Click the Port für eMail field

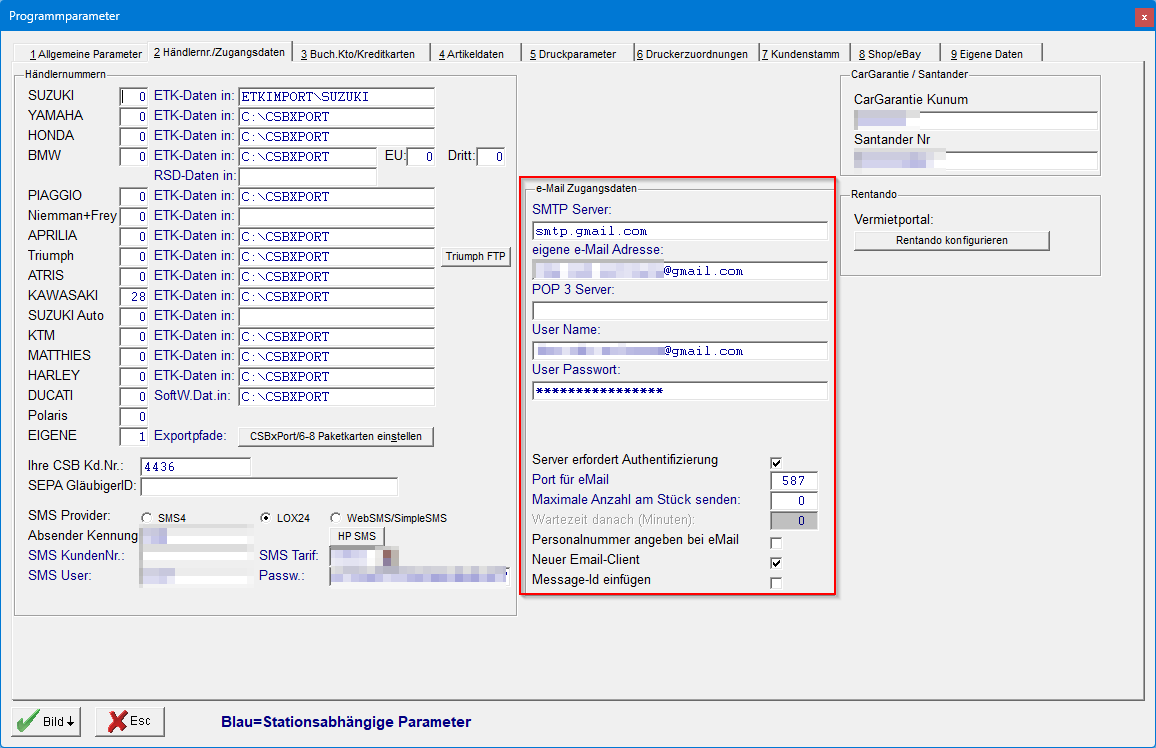(793, 480)
